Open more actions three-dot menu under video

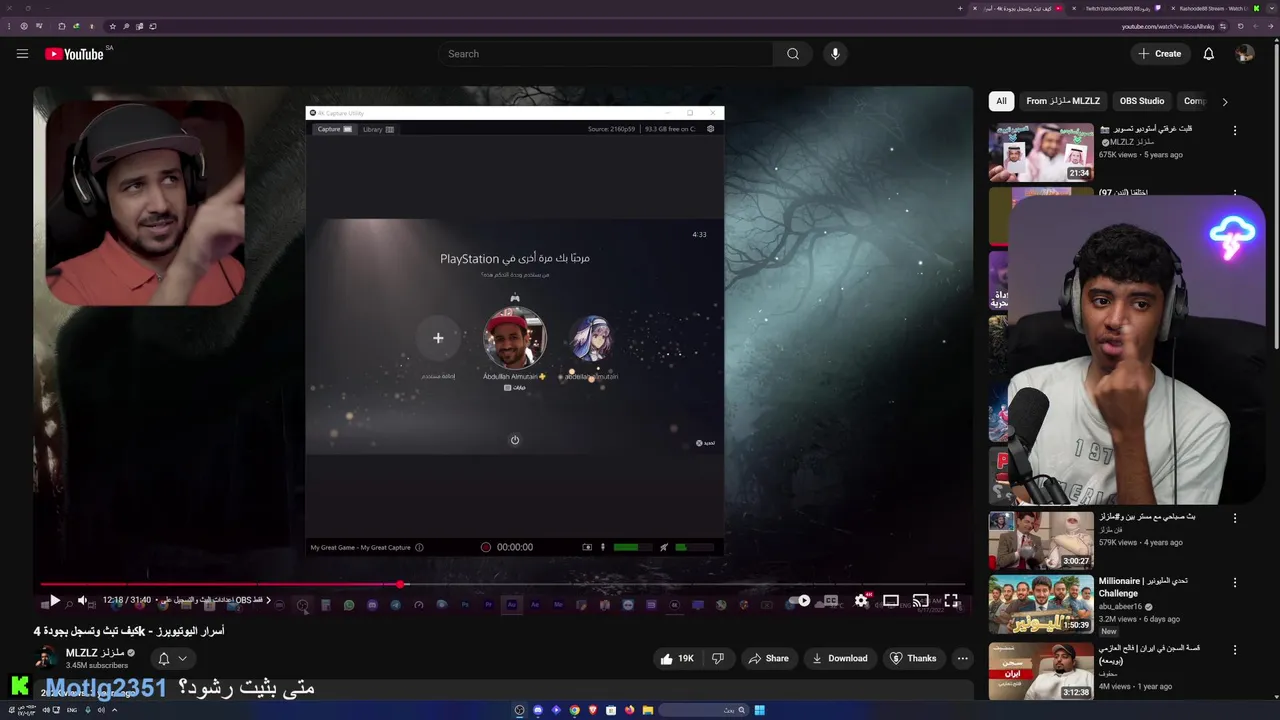962,658
